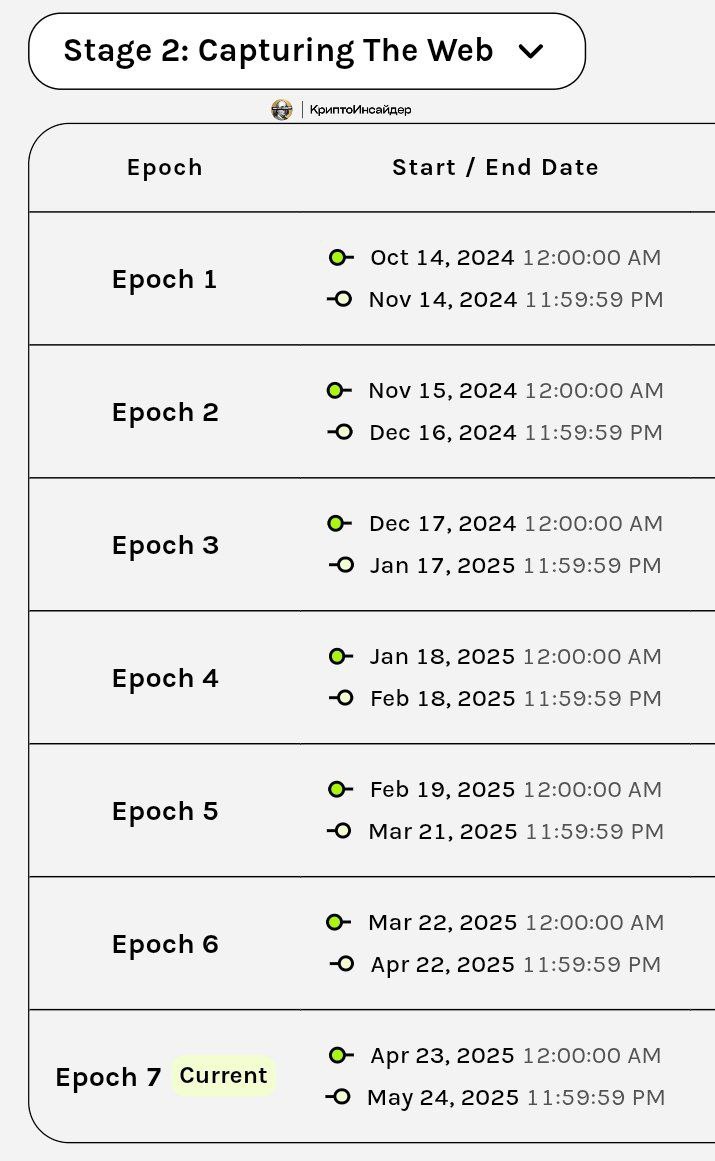715x1161 pixels.
Task: Click Epoch 6 start marker for Mar 22
Action: [x=338, y=922]
